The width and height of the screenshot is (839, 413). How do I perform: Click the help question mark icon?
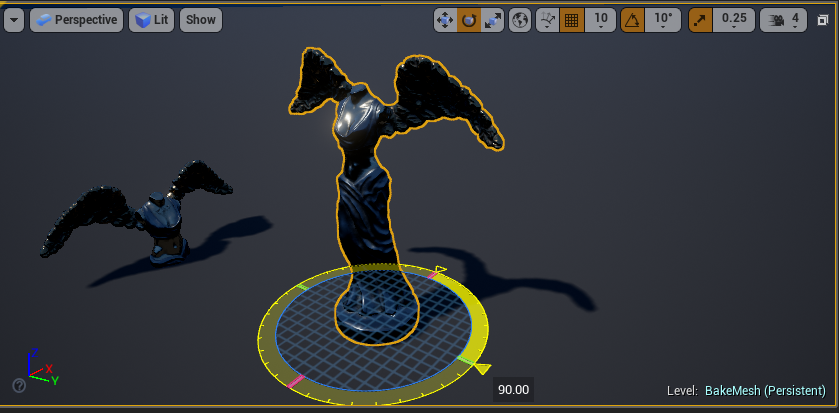click(x=19, y=385)
